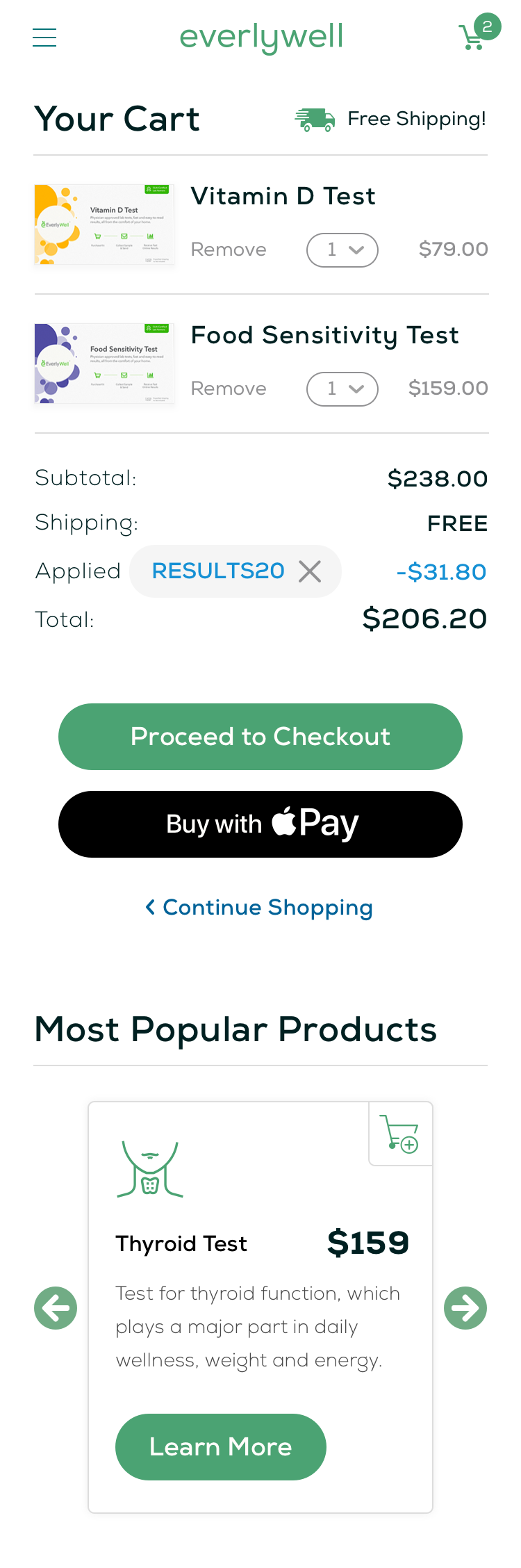Click the free shipping truck icon

click(x=315, y=120)
